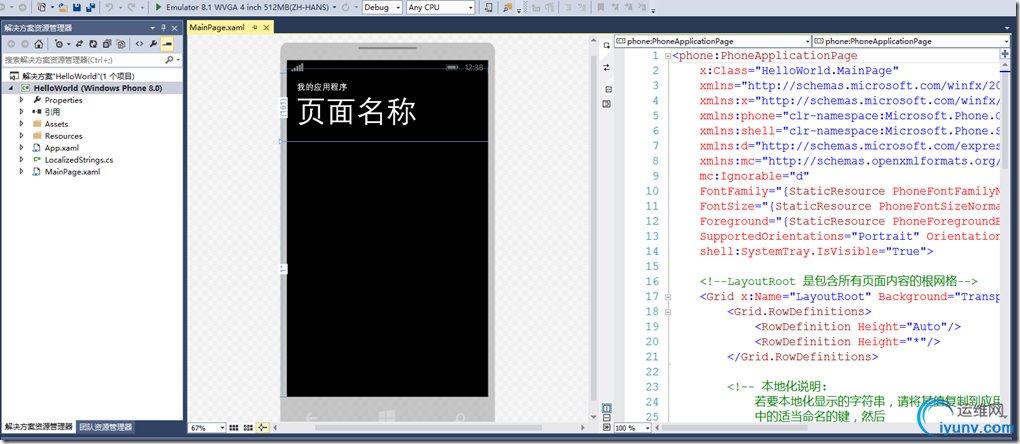Open the Any CPU platform dropdown
1020x444 pixels.
point(470,7)
